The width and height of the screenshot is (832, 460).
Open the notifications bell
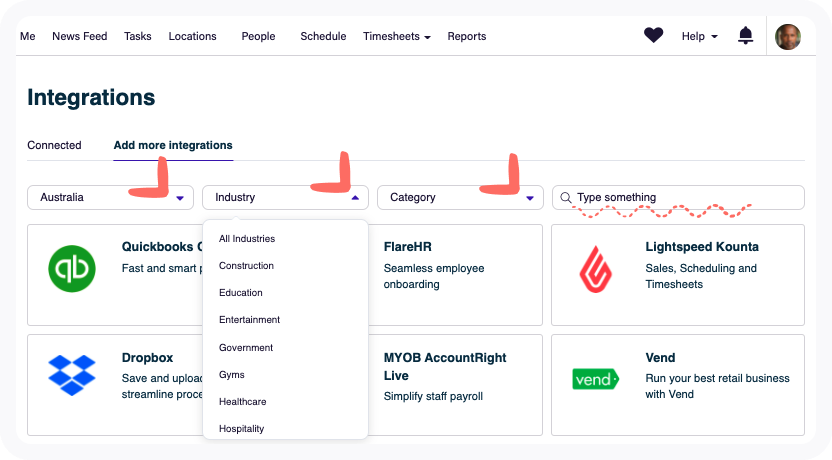[746, 36]
